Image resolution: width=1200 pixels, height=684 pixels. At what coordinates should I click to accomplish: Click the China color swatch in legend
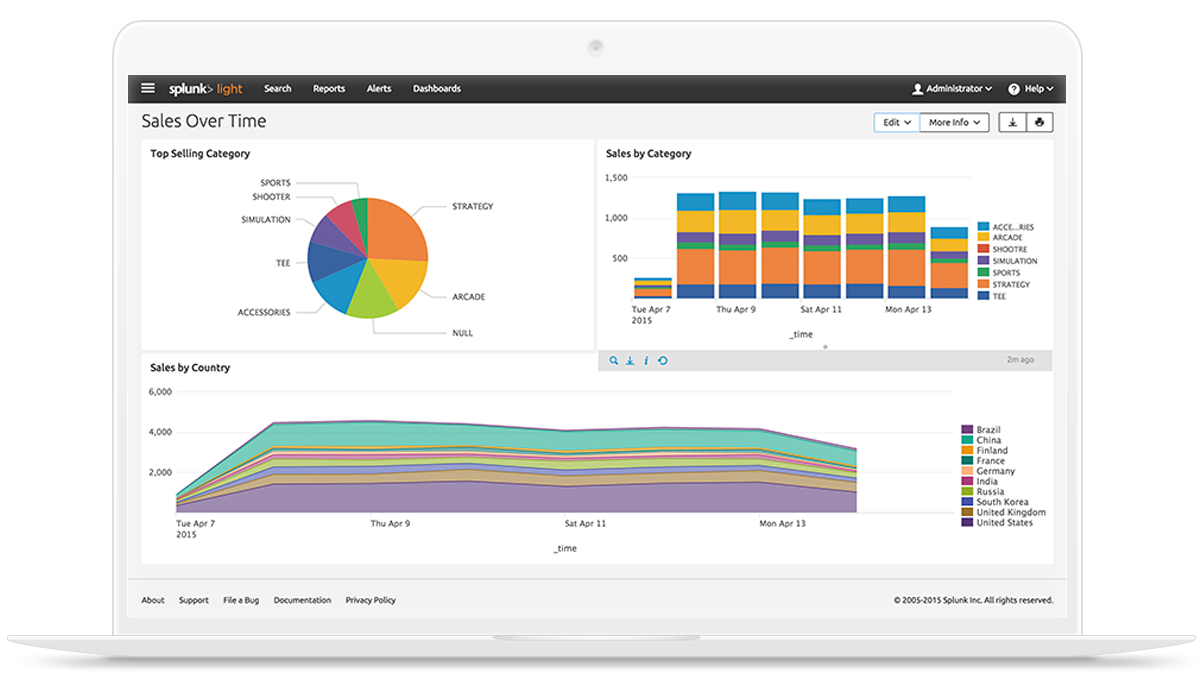(x=968, y=440)
